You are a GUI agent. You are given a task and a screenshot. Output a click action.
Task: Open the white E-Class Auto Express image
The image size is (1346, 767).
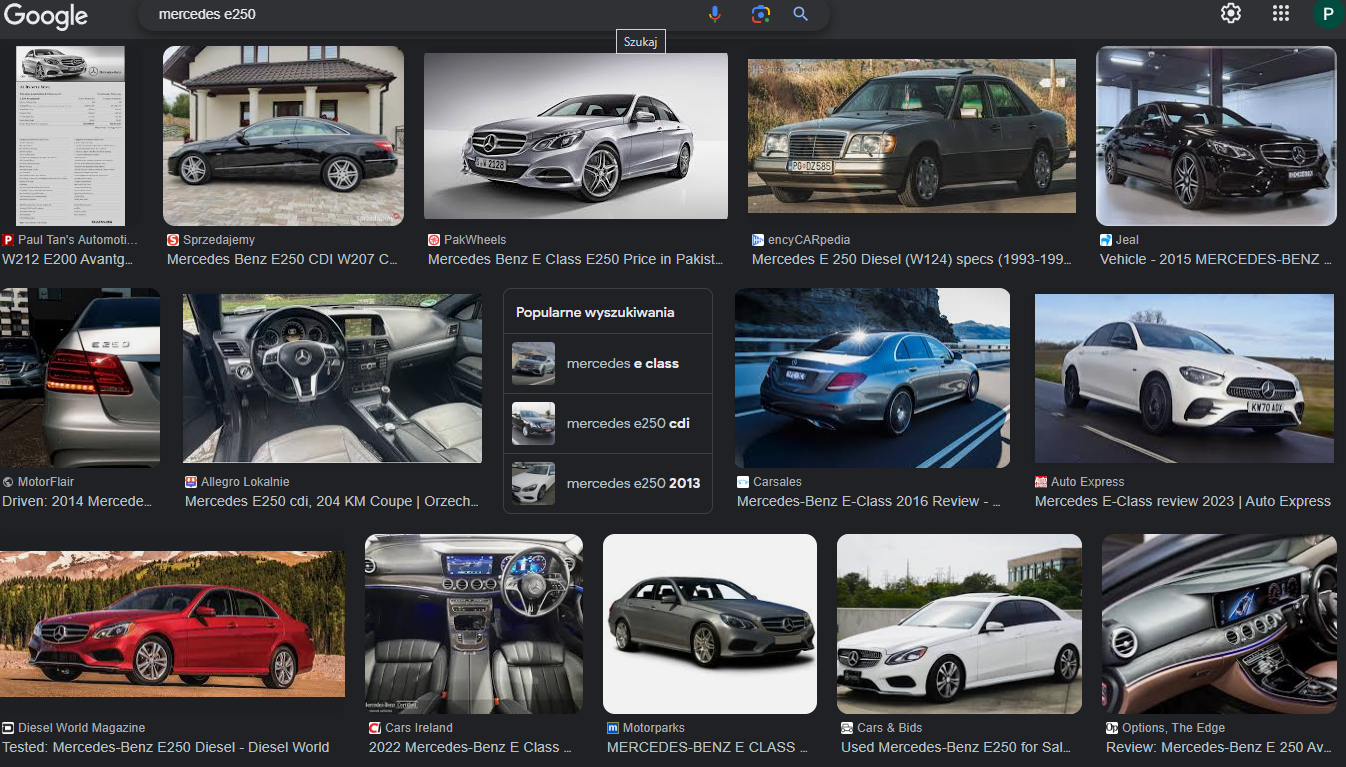click(x=1184, y=378)
